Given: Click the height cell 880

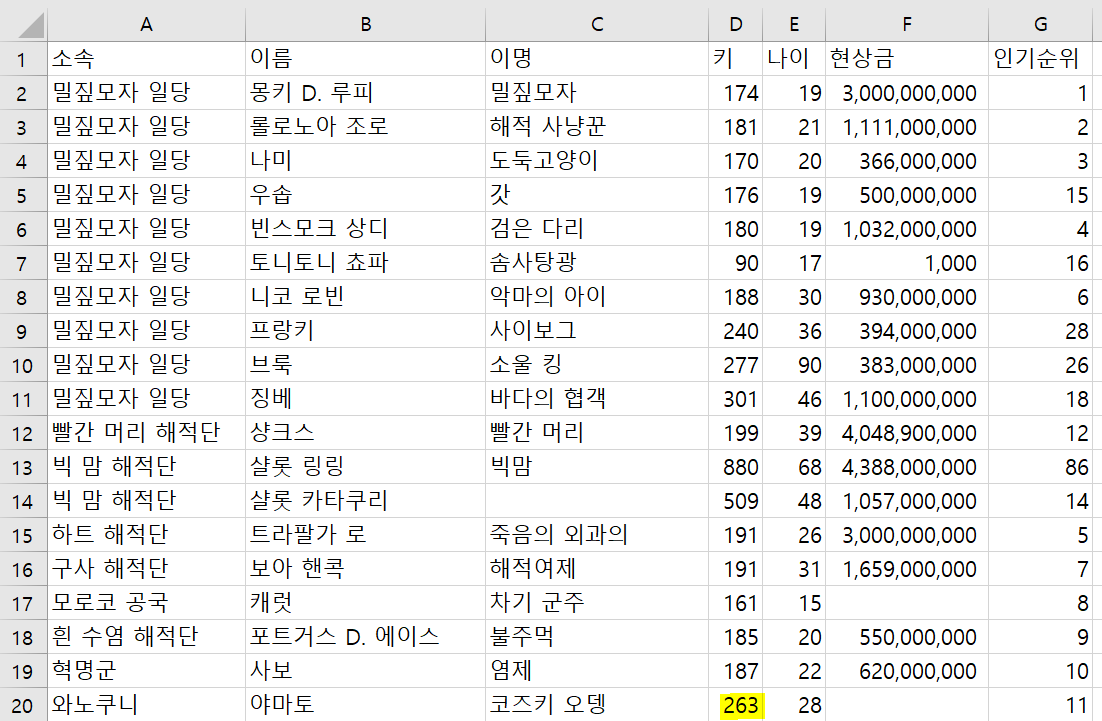Looking at the screenshot, I should point(735,467).
